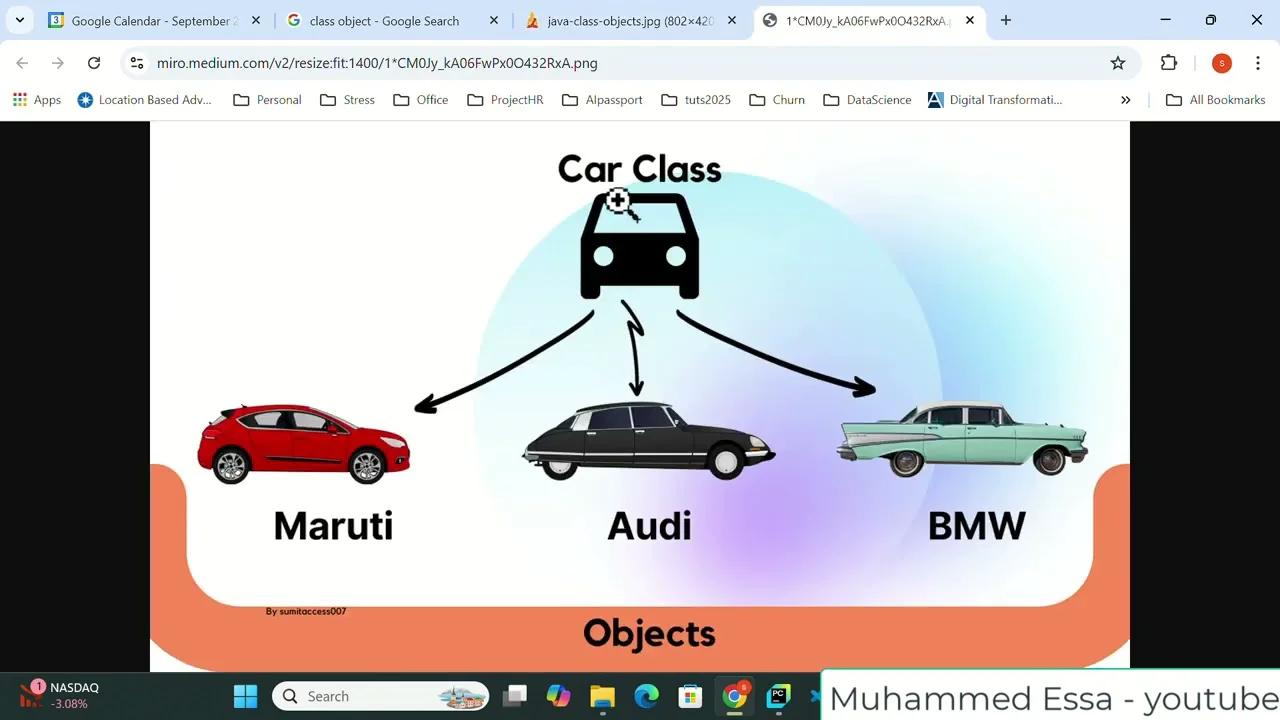The image size is (1280, 720).
Task: Launch Microsoft Edge from the taskbar
Action: [x=645, y=695]
